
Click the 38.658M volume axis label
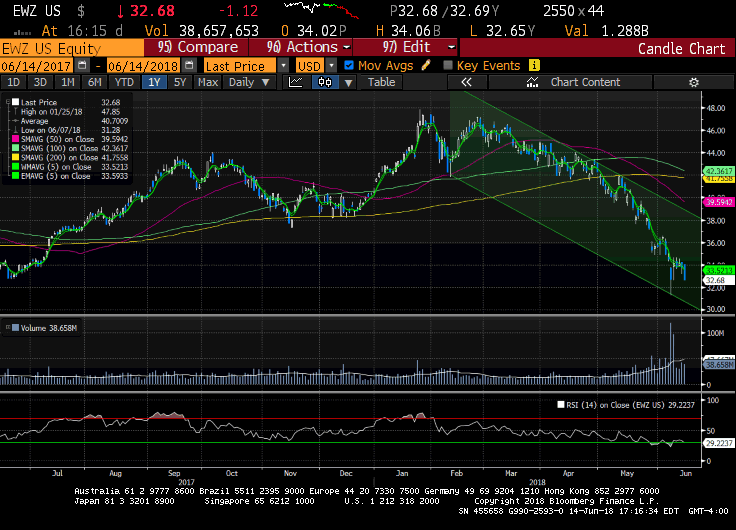point(719,365)
